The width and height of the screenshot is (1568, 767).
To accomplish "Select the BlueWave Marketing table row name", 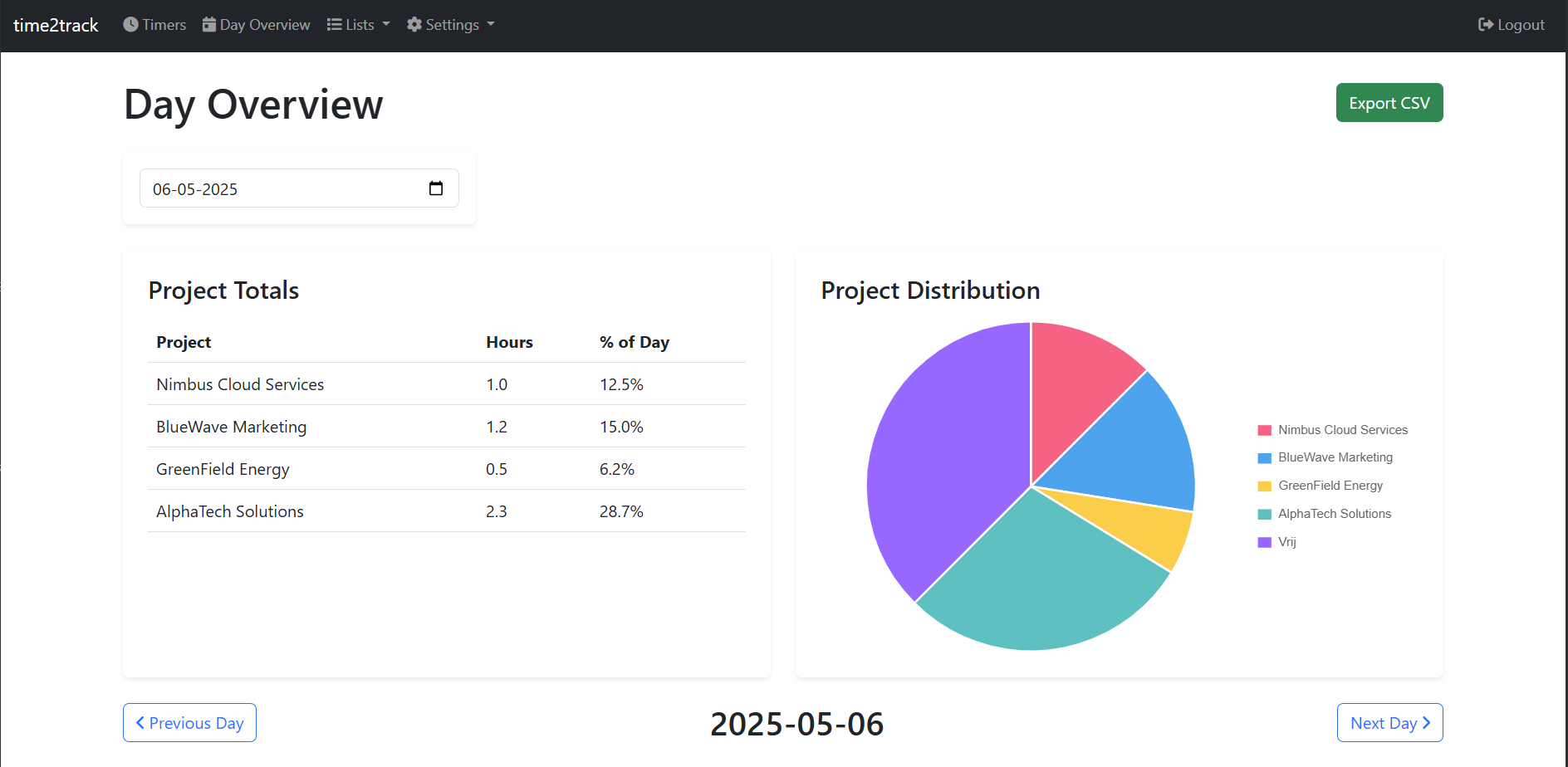I will (x=232, y=427).
